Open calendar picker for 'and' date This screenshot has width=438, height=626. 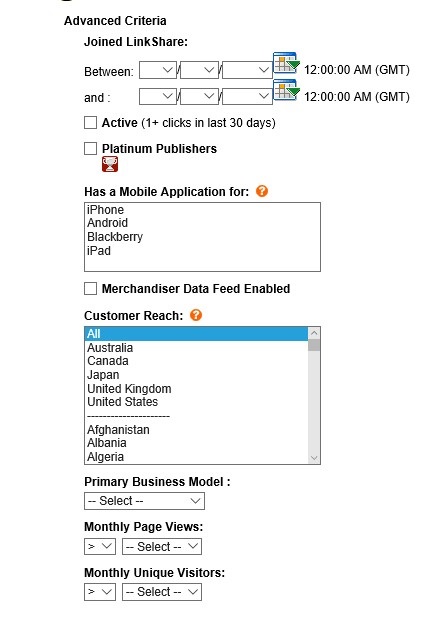point(286,90)
